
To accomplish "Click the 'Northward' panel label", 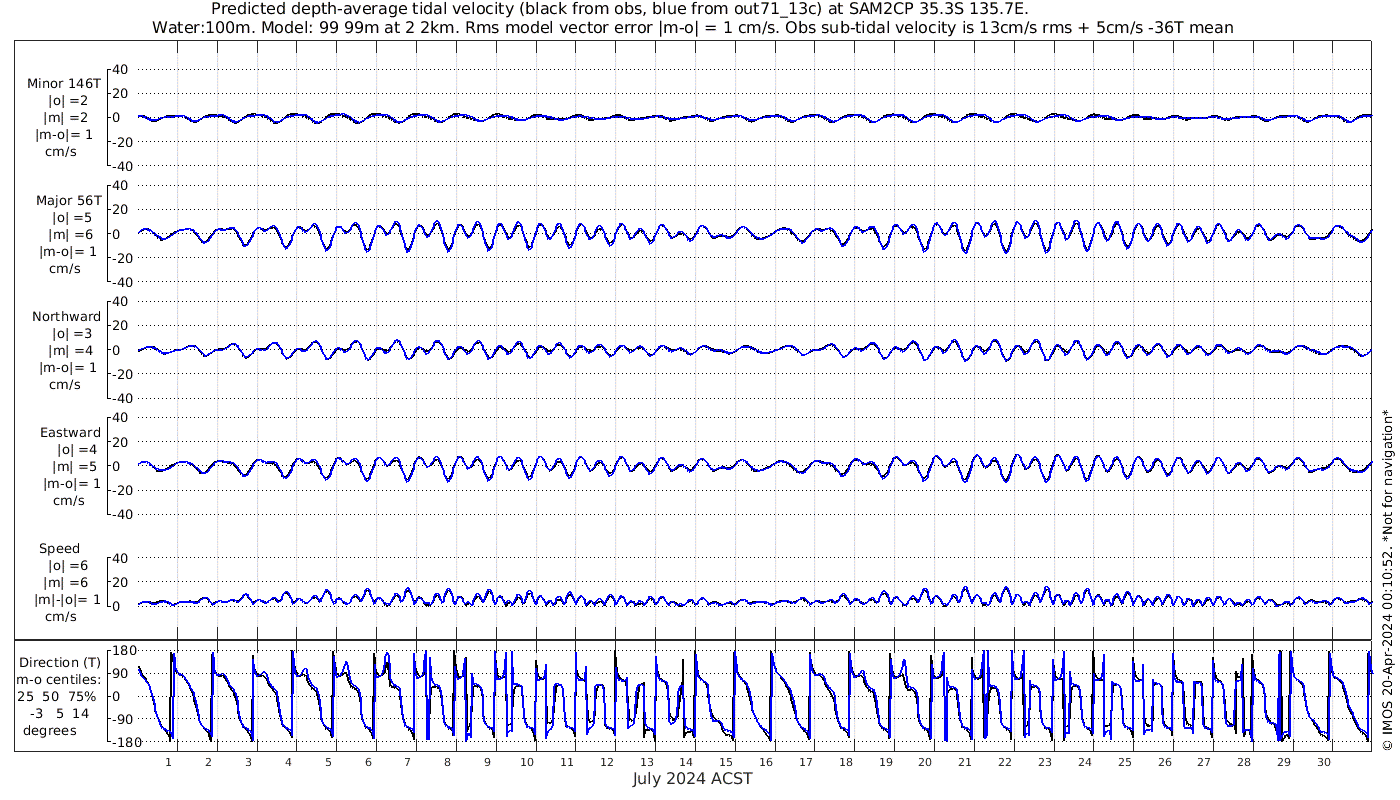I will pos(67,317).
